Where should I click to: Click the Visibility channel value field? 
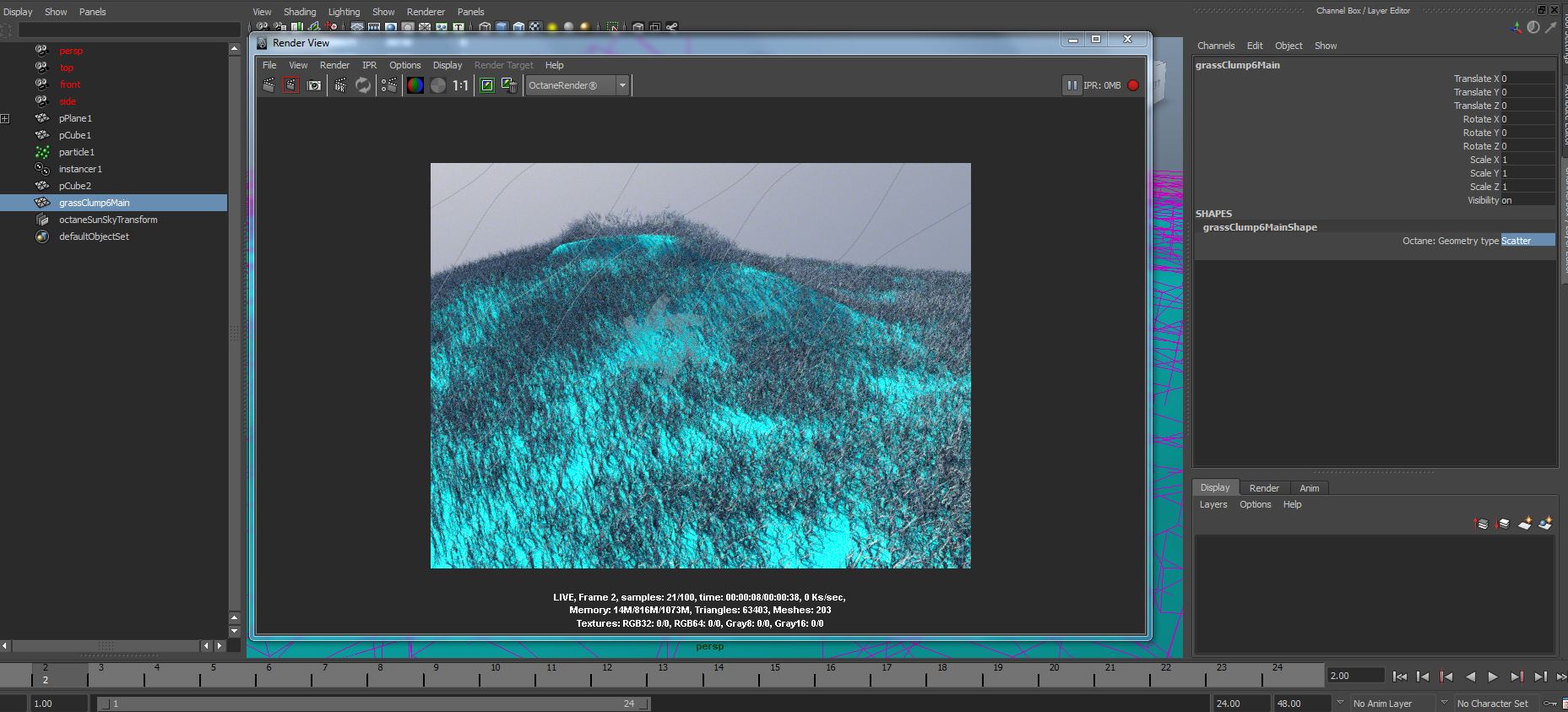1527,200
